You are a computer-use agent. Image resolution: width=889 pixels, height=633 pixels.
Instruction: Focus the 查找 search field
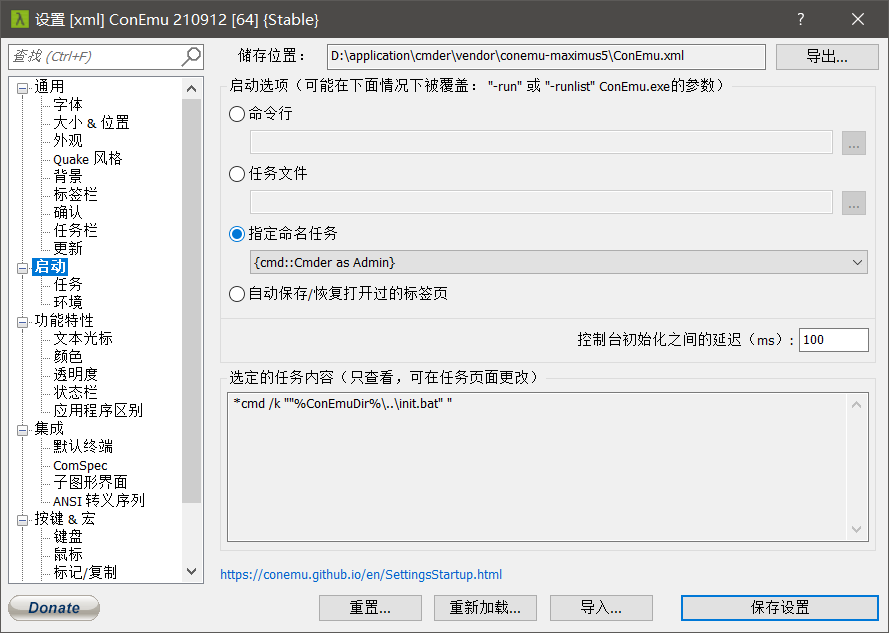point(95,57)
